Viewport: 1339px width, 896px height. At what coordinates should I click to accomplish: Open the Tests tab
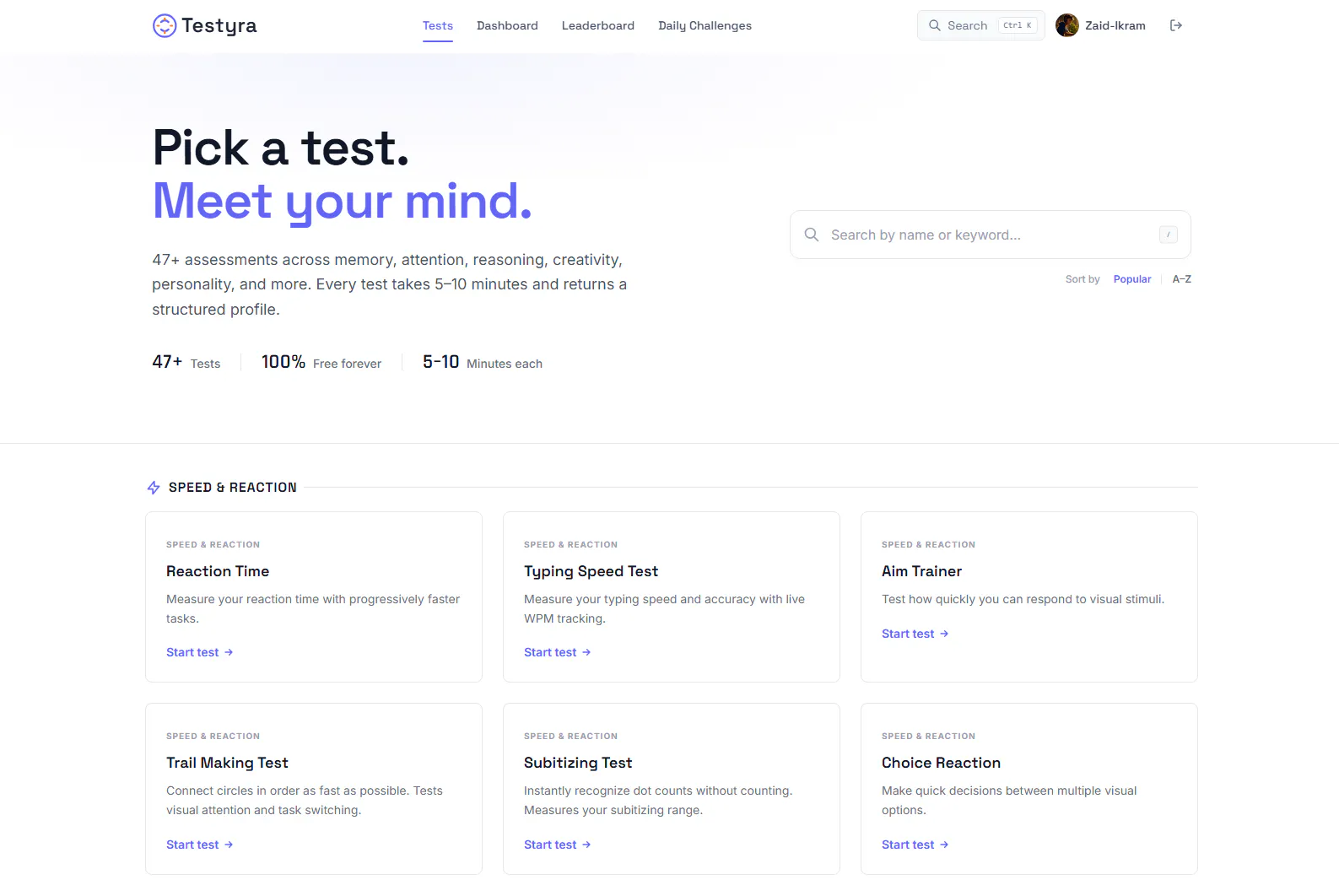(438, 25)
